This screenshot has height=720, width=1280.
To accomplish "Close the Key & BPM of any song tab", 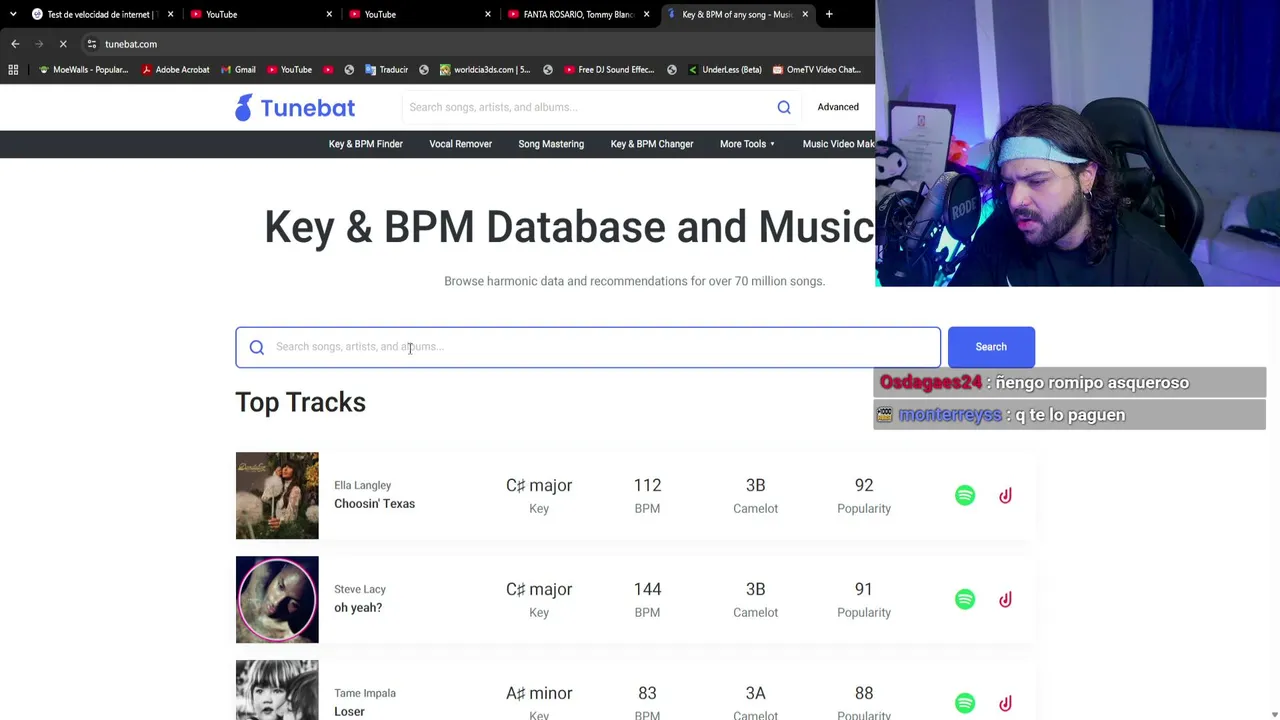I will [805, 14].
